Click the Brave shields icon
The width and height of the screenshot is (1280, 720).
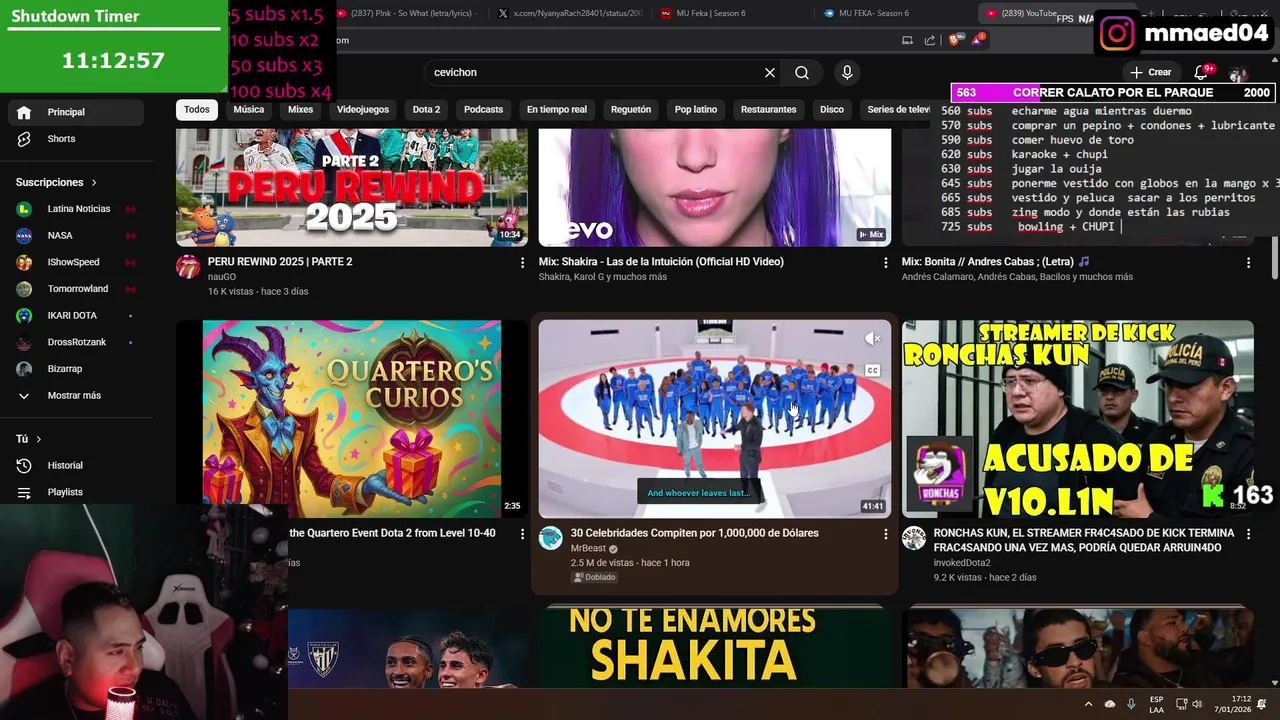click(x=953, y=40)
